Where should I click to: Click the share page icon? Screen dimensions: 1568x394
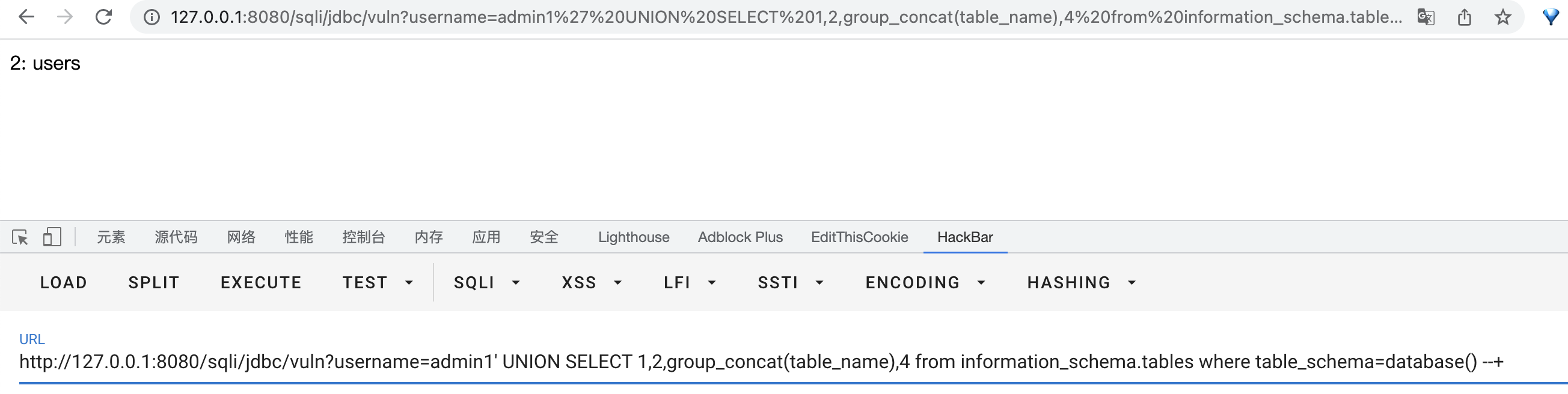point(1465,17)
